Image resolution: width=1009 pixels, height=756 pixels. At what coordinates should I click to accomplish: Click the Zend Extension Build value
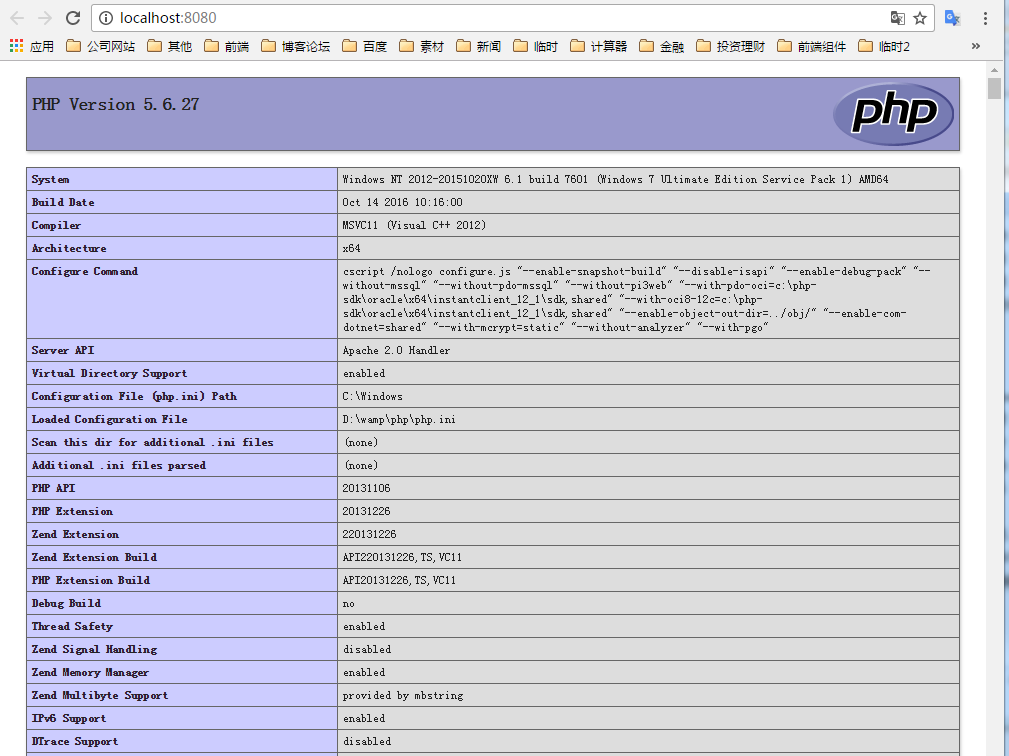pyautogui.click(x=402, y=557)
